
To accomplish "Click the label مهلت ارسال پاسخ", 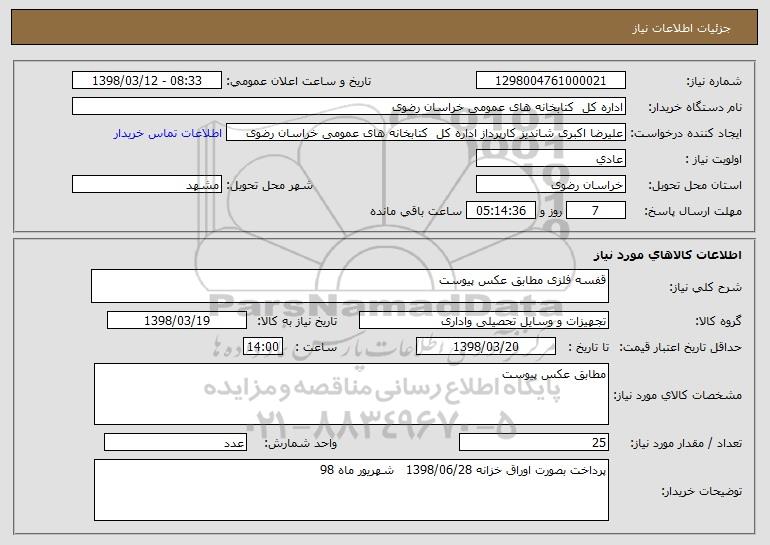I will pos(693,211).
